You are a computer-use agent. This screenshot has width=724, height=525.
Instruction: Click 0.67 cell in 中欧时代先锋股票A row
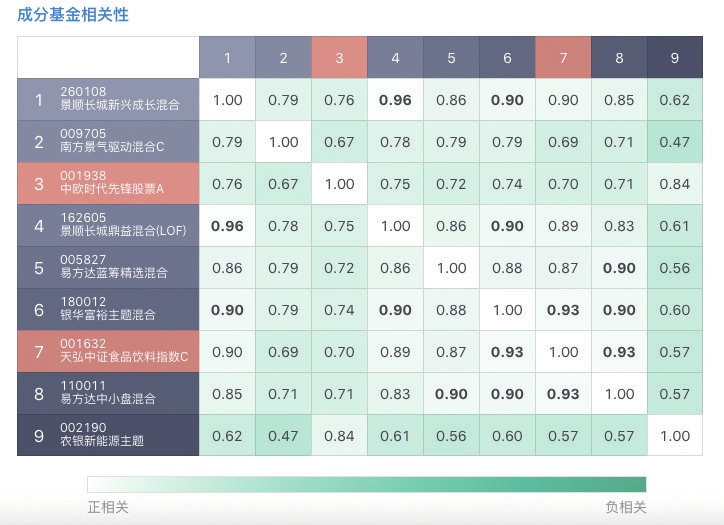click(x=284, y=184)
